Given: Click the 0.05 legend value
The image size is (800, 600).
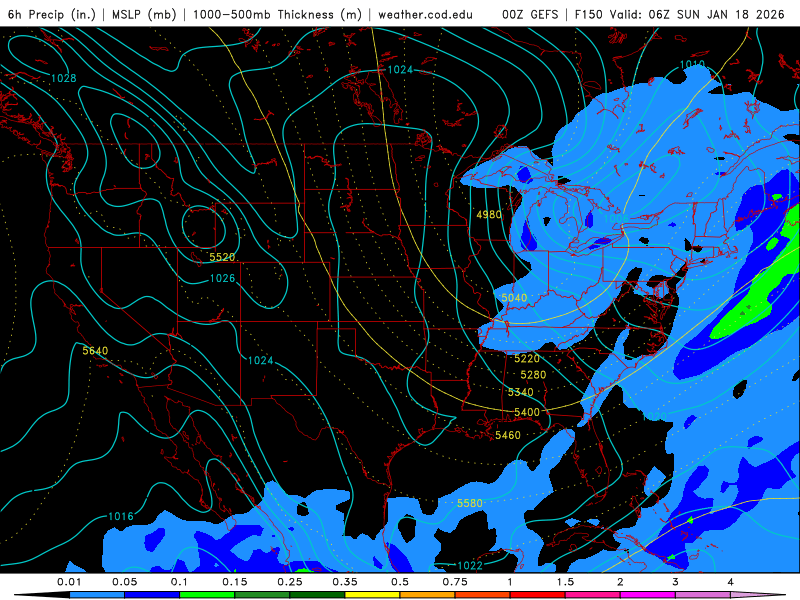Looking at the screenshot, I should (124, 582).
